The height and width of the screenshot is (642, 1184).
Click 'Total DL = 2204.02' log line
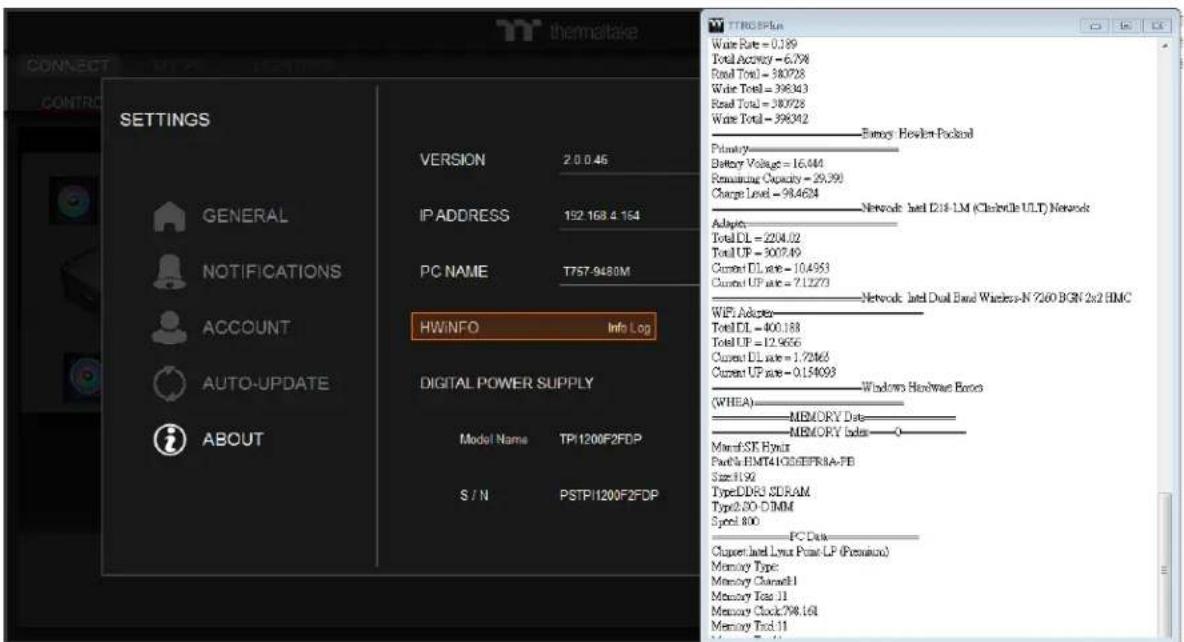(756, 239)
